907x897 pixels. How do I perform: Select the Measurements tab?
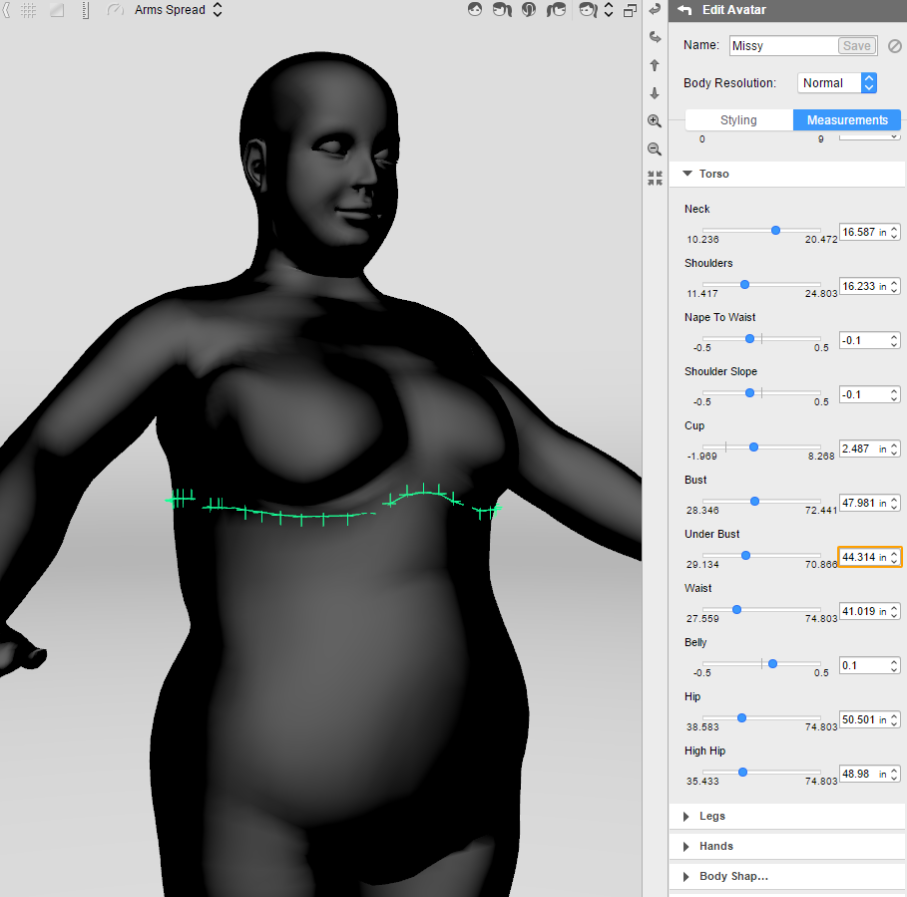point(847,120)
